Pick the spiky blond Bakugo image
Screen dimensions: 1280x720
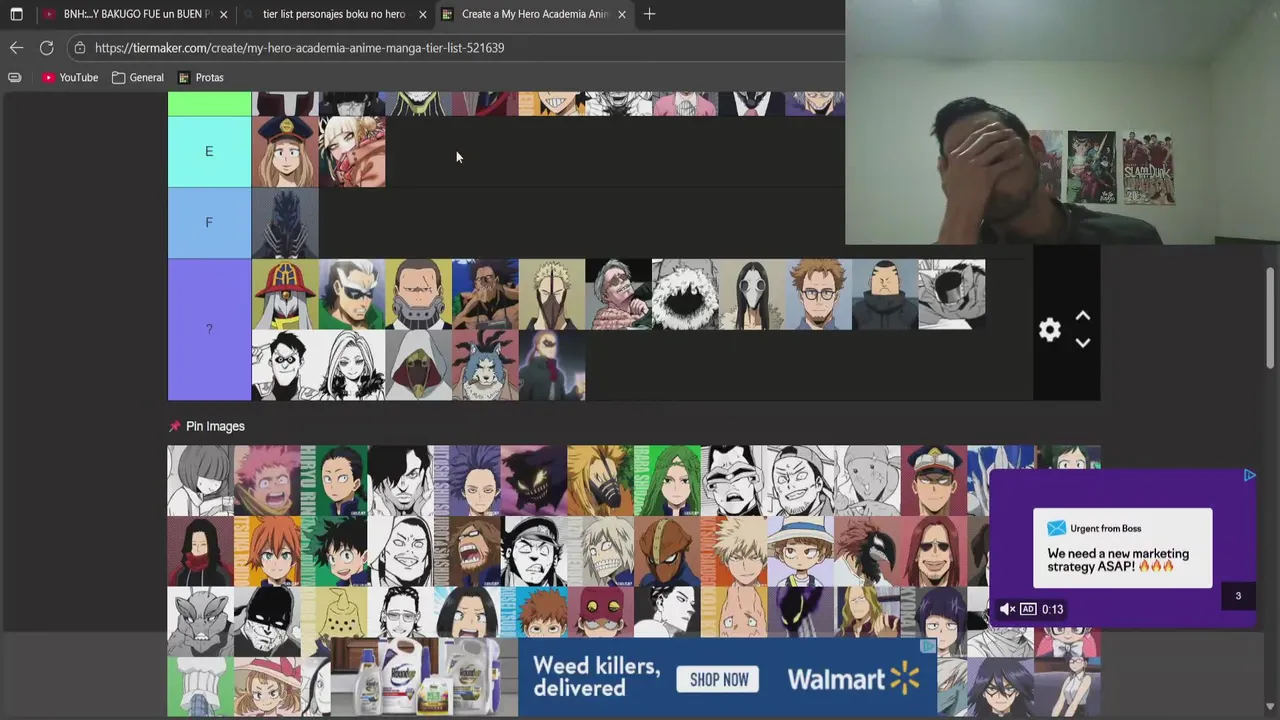[x=734, y=552]
